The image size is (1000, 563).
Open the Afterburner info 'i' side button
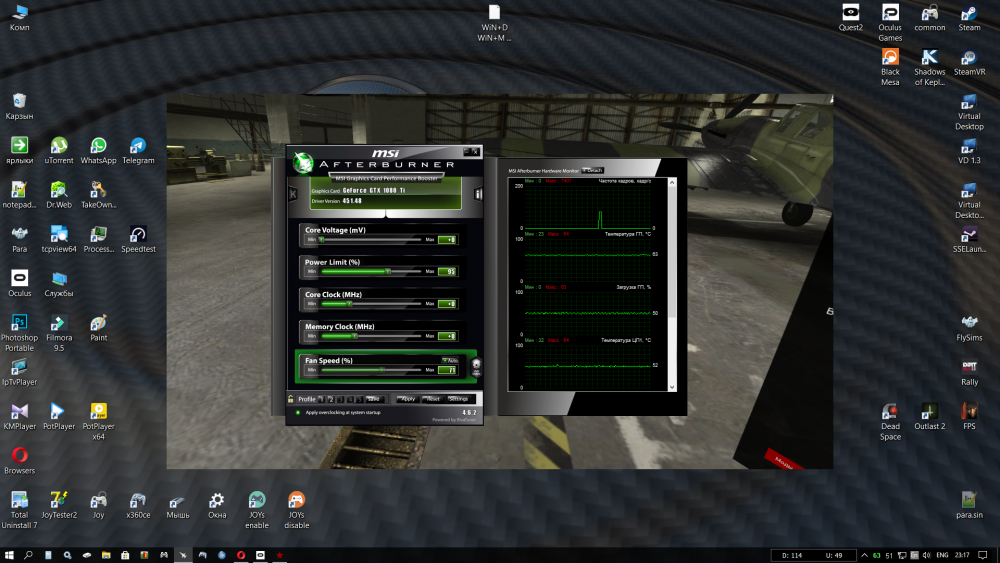tap(478, 194)
